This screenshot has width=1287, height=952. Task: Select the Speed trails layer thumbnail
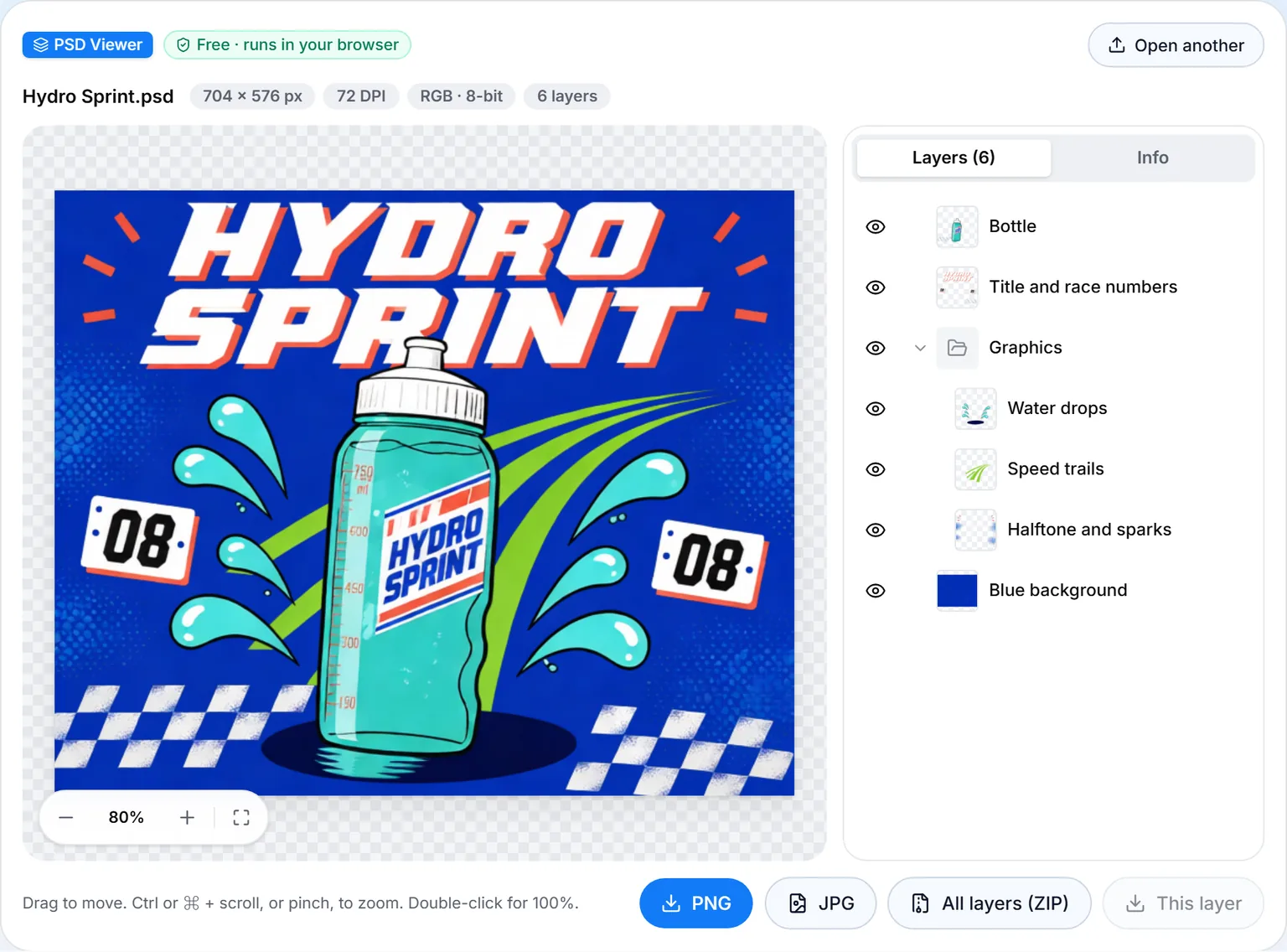click(975, 469)
